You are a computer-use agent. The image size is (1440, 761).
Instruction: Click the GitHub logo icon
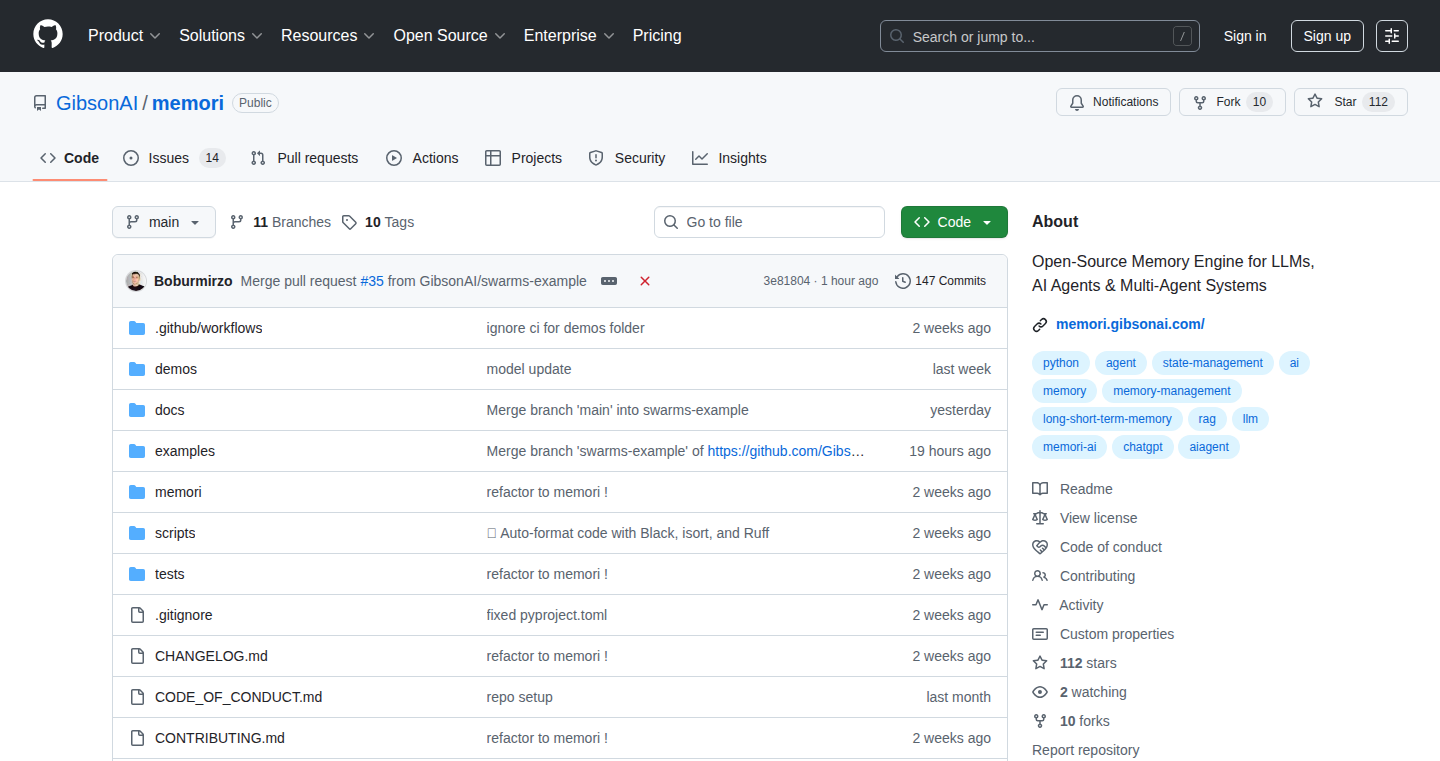pos(48,35)
